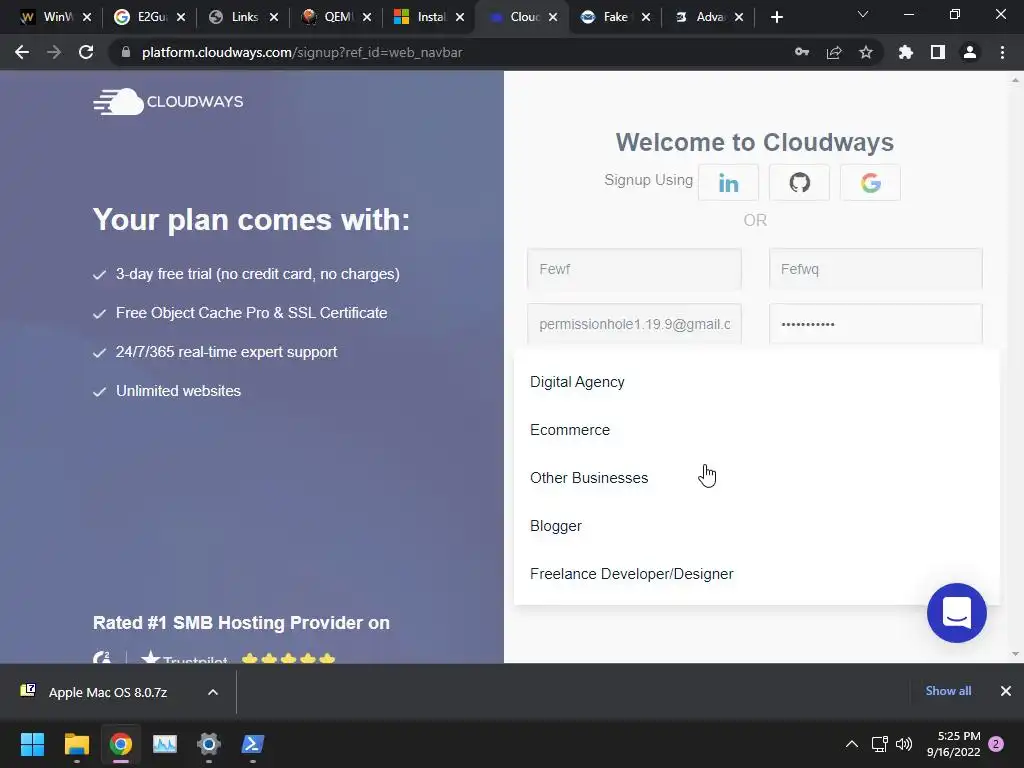Open the tab search chevron
Screen dimensions: 1024x768
pos(863,14)
